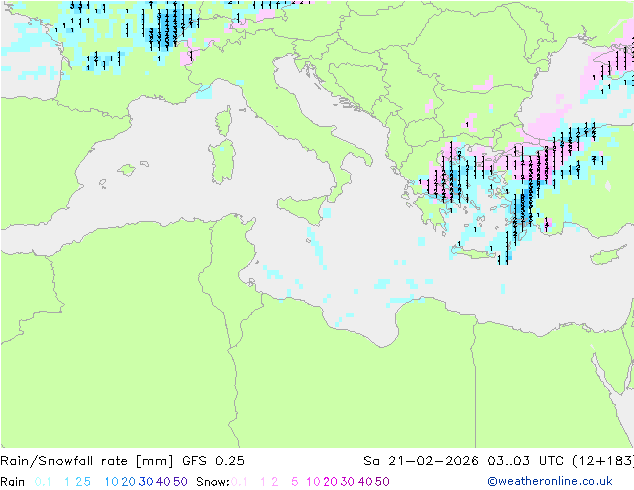Pick the Snow 10 legend value
Viewport: 634px width, 490px height.
pyautogui.click(x=313, y=482)
